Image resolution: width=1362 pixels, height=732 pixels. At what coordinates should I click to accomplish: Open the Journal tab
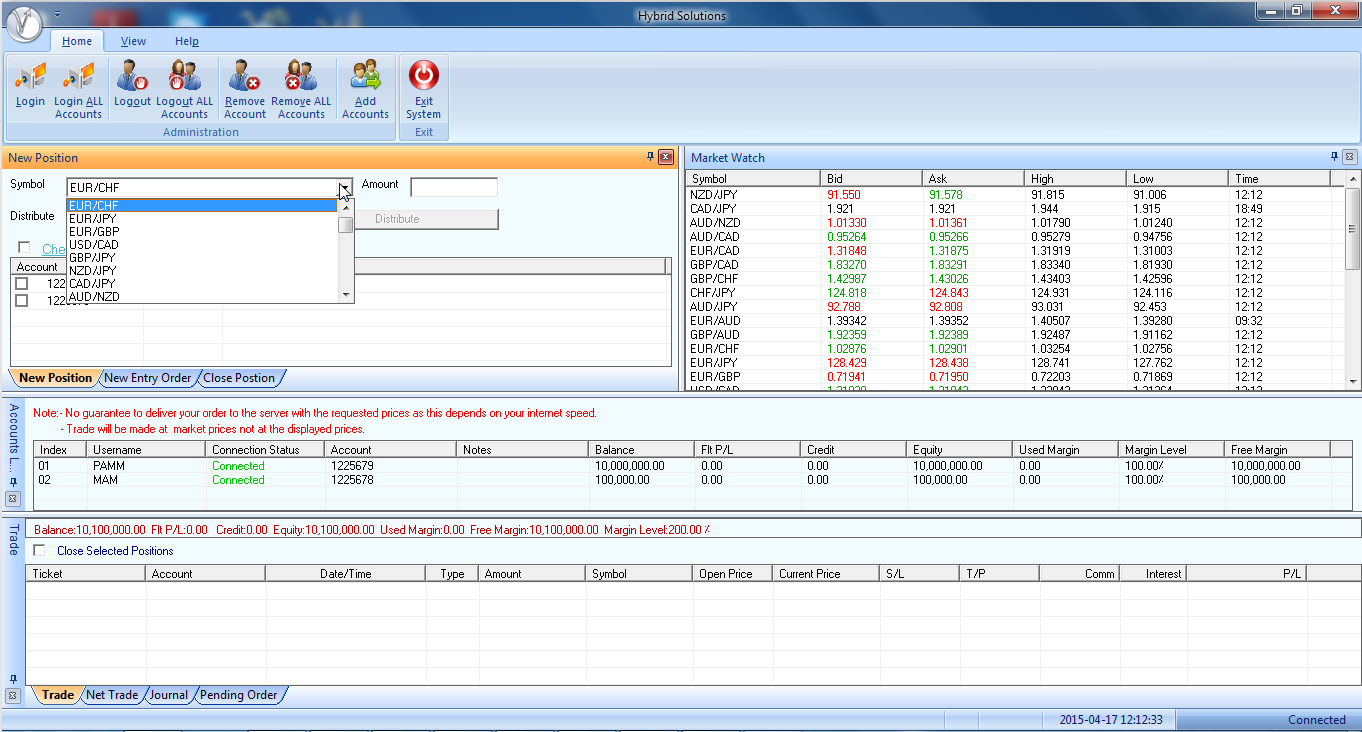[168, 695]
